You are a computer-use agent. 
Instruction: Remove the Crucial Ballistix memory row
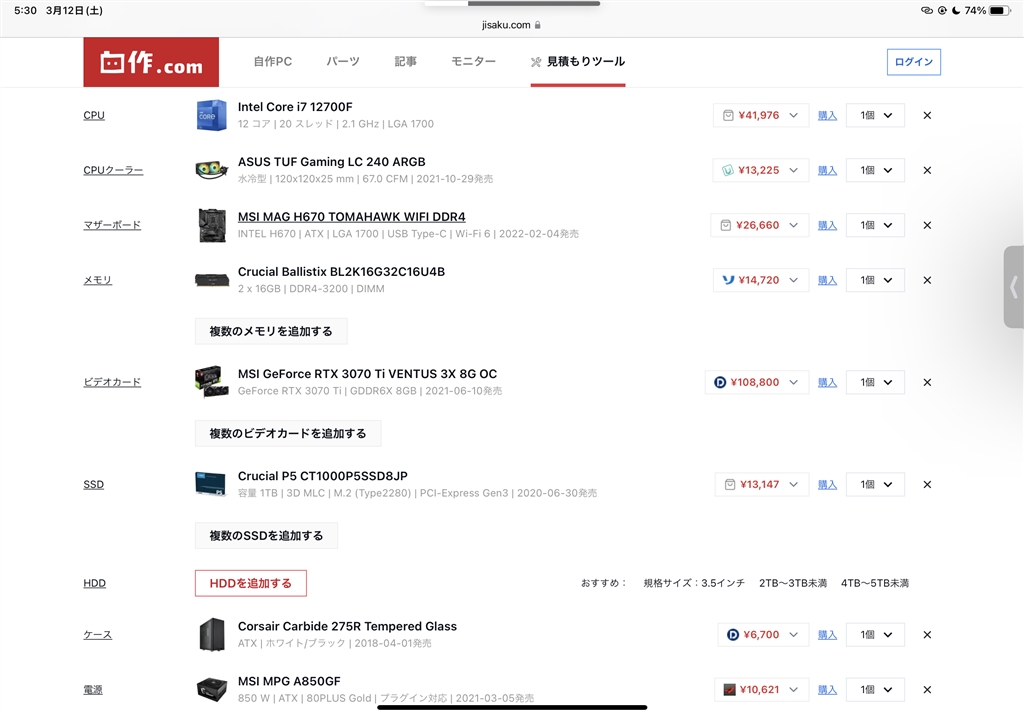pos(927,280)
